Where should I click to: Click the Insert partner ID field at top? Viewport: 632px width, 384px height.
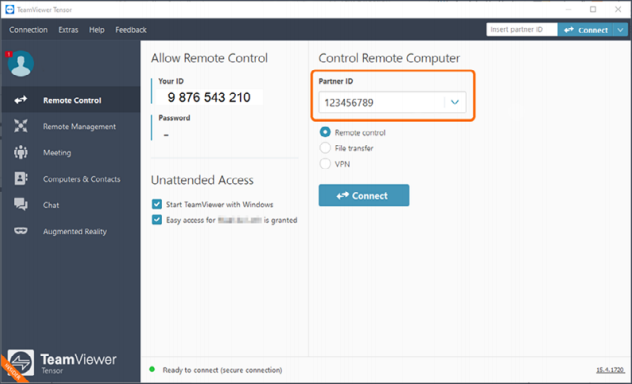pos(522,29)
